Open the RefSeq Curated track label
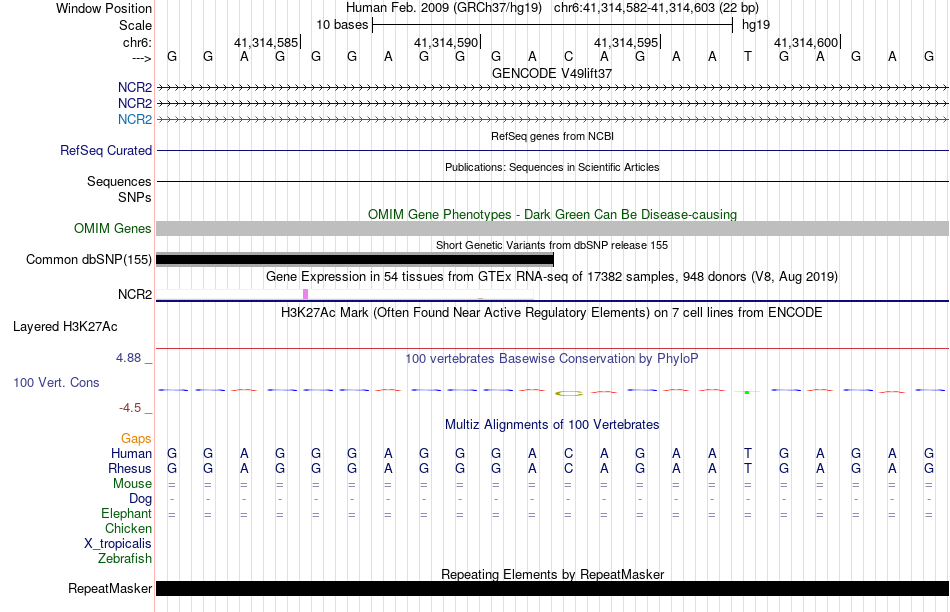This screenshot has height=612, width=950. point(106,150)
